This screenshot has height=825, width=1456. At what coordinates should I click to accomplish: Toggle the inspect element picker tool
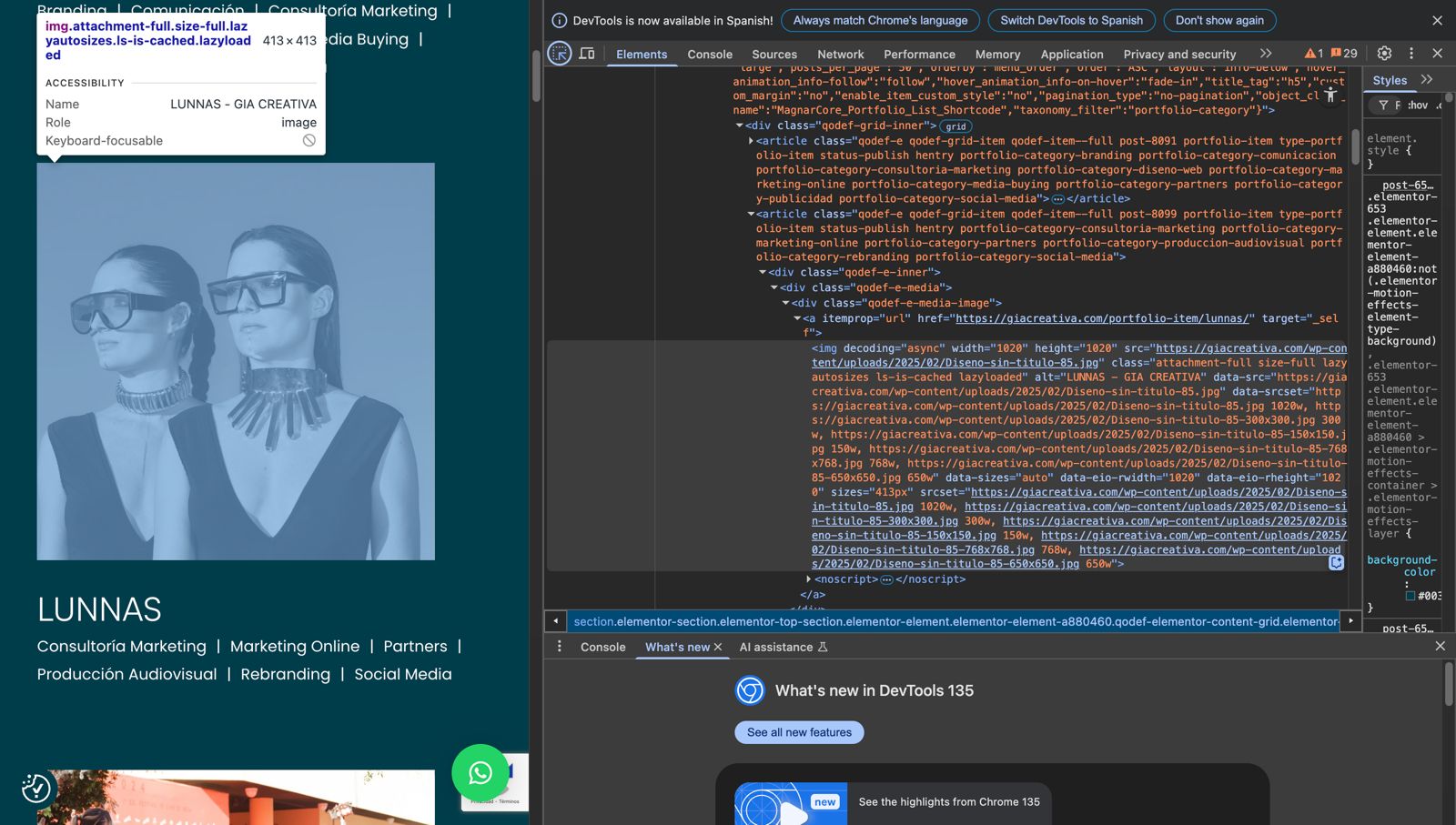click(560, 54)
